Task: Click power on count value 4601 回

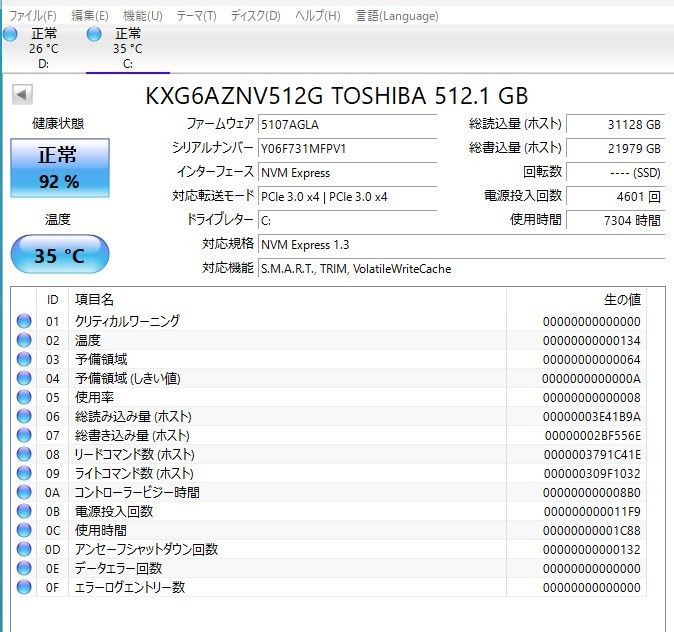Action: [x=616, y=197]
